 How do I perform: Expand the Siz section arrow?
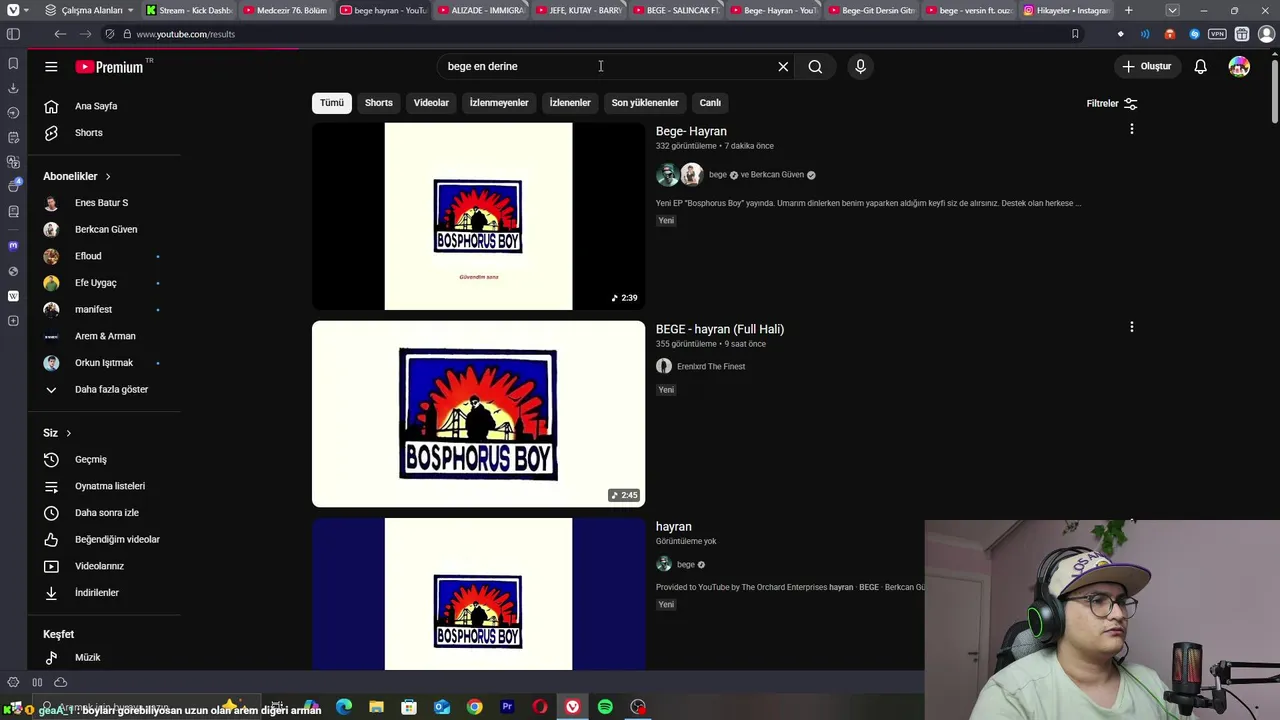click(68, 433)
